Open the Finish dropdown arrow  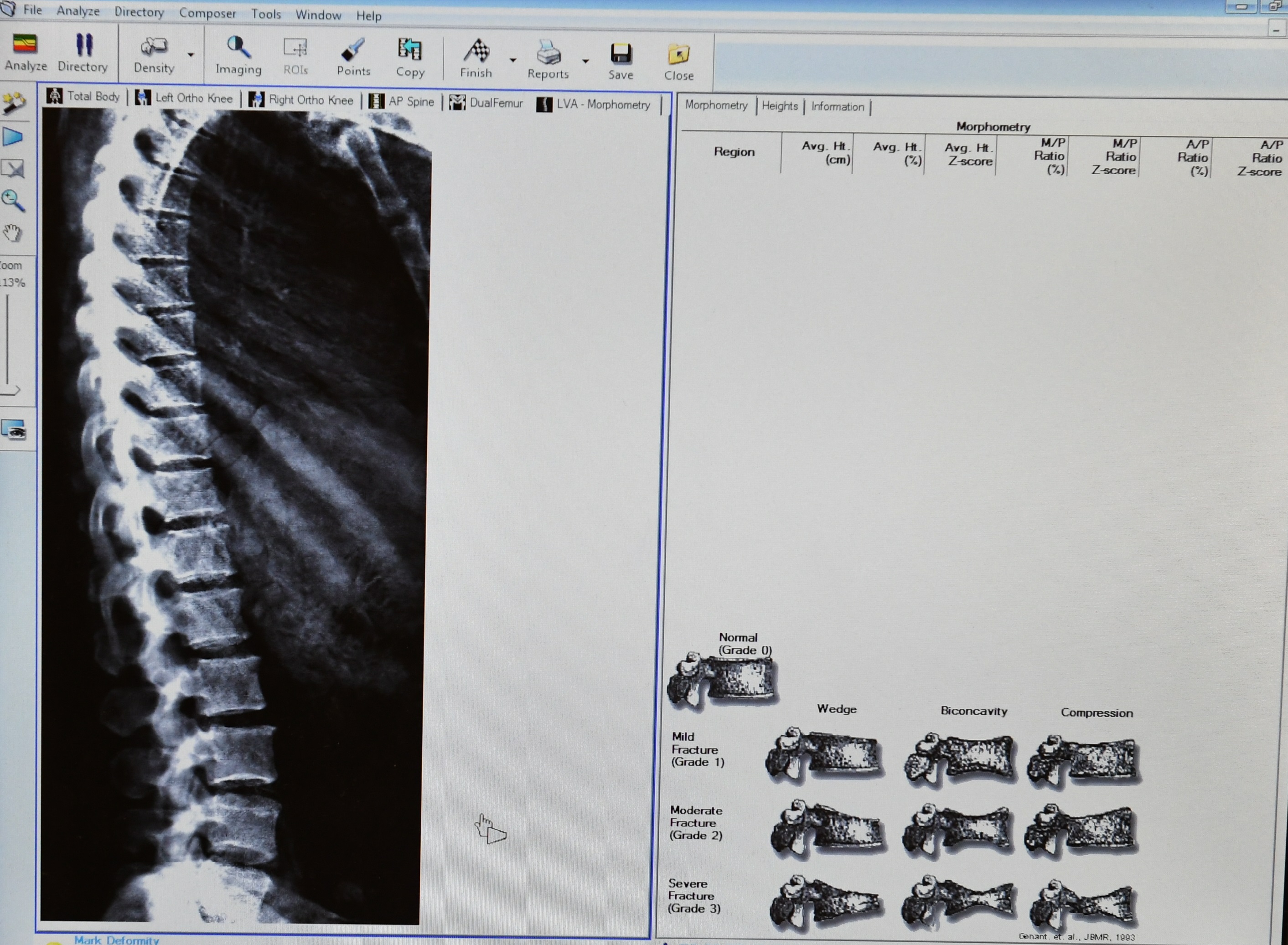pyautogui.click(x=512, y=60)
